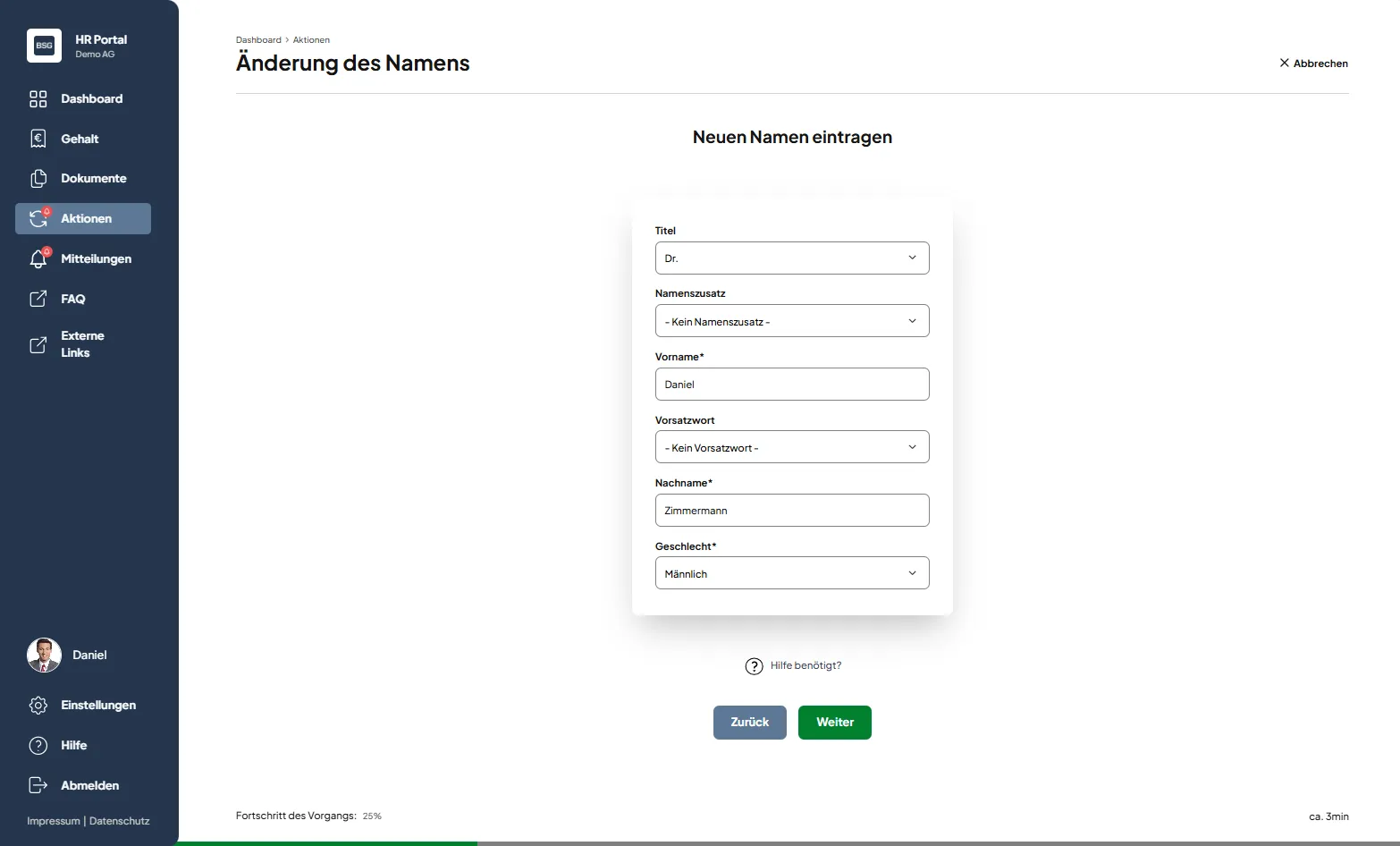Image resolution: width=1400 pixels, height=846 pixels.
Task: Select the Geschlecht dropdown
Action: tap(791, 573)
